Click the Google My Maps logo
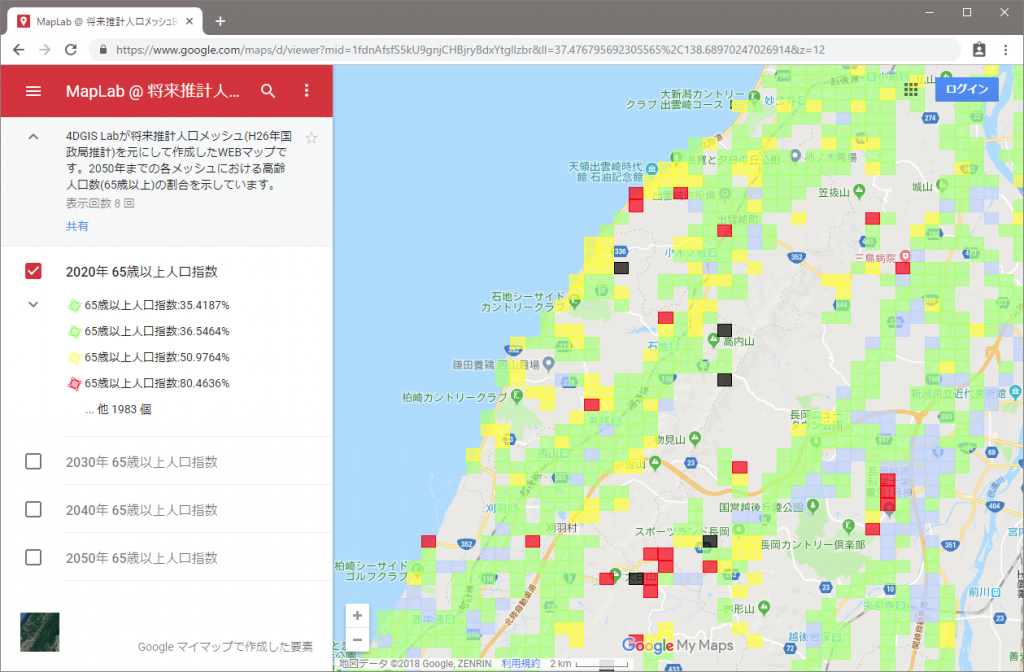Image resolution: width=1024 pixels, height=672 pixels. point(677,645)
